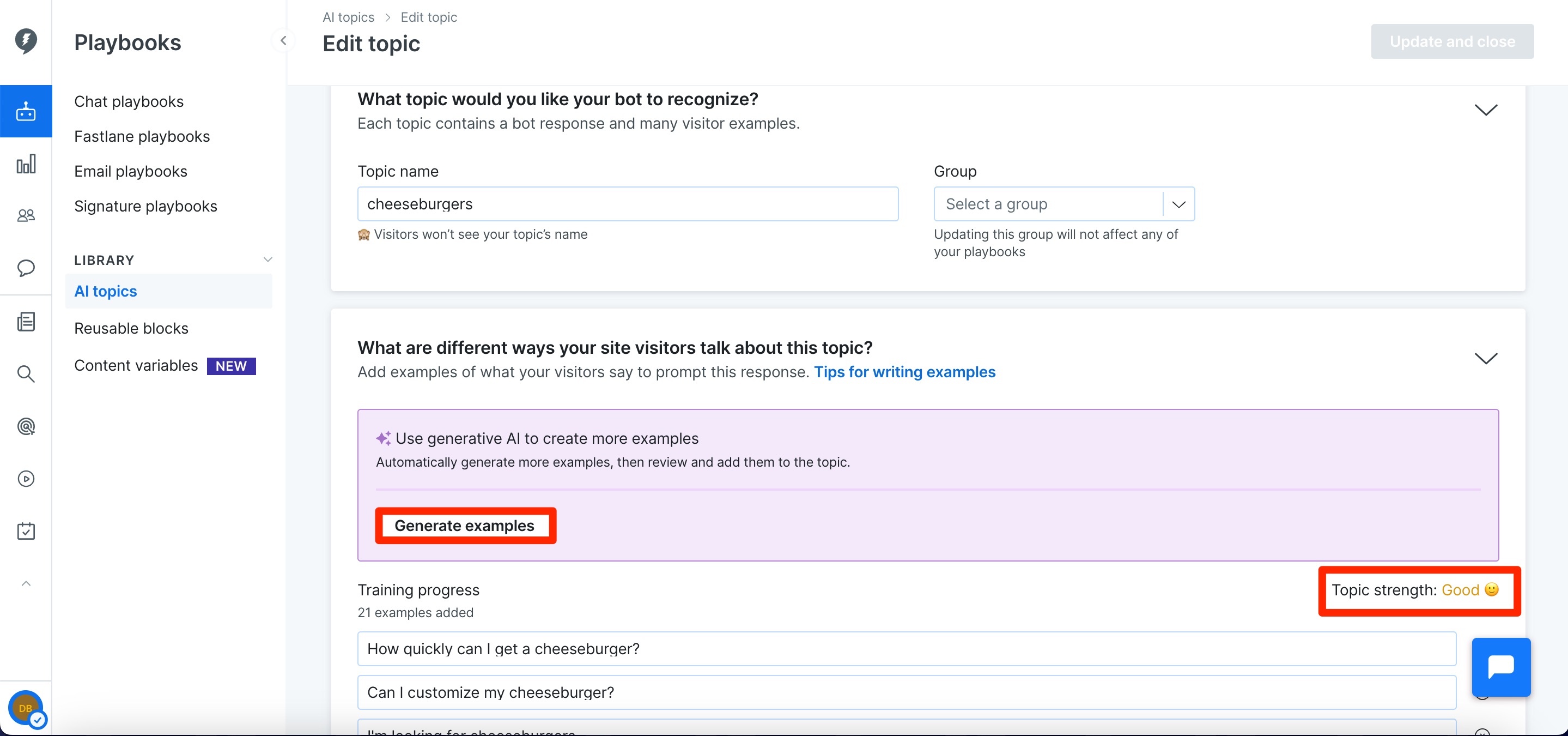Go to Chat playbooks
1568x736 pixels.
tap(129, 101)
